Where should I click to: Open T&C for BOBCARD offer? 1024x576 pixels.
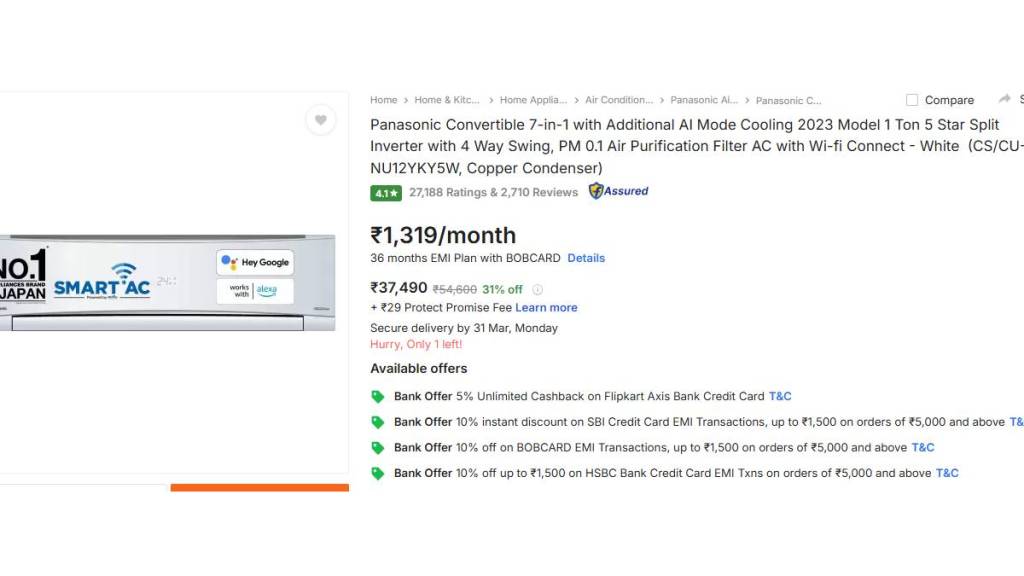pyautogui.click(x=922, y=448)
